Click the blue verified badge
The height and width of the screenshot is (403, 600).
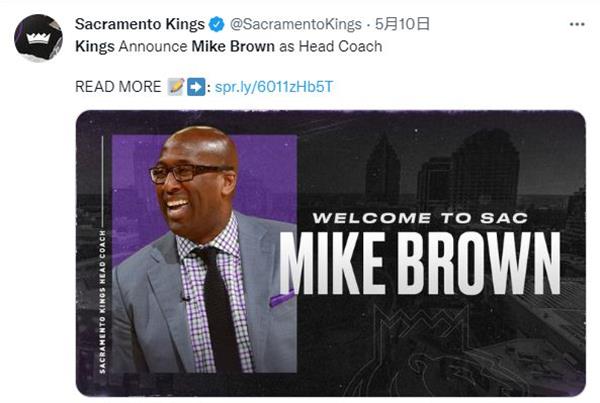(217, 24)
